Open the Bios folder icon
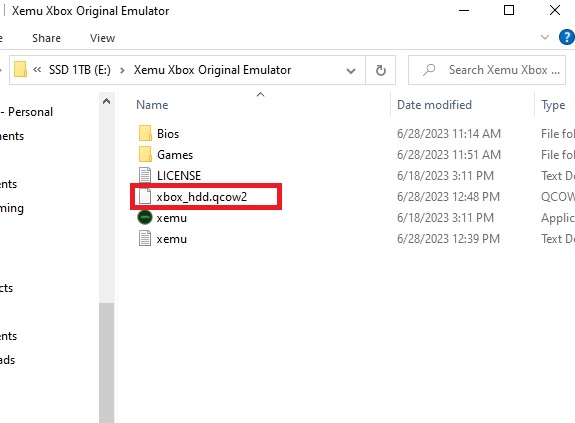575x423 pixels. pos(145,133)
